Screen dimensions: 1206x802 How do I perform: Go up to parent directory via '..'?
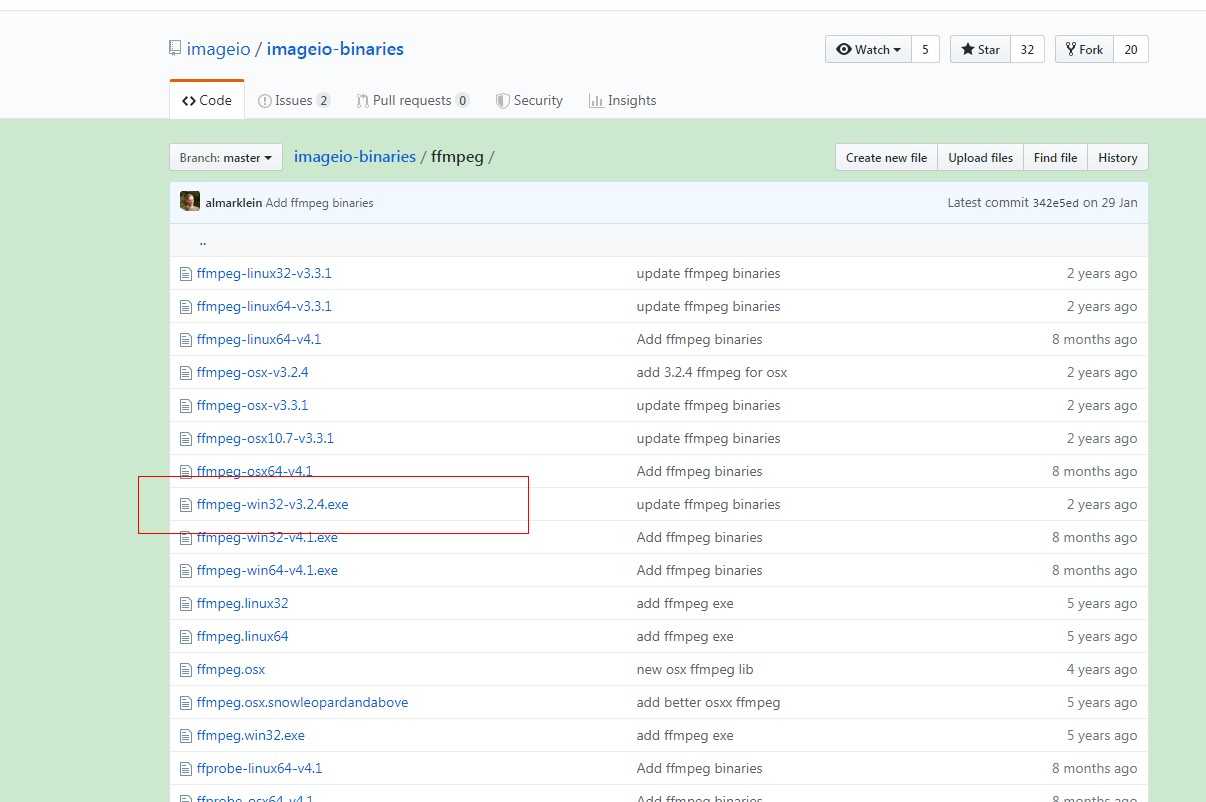(202, 241)
